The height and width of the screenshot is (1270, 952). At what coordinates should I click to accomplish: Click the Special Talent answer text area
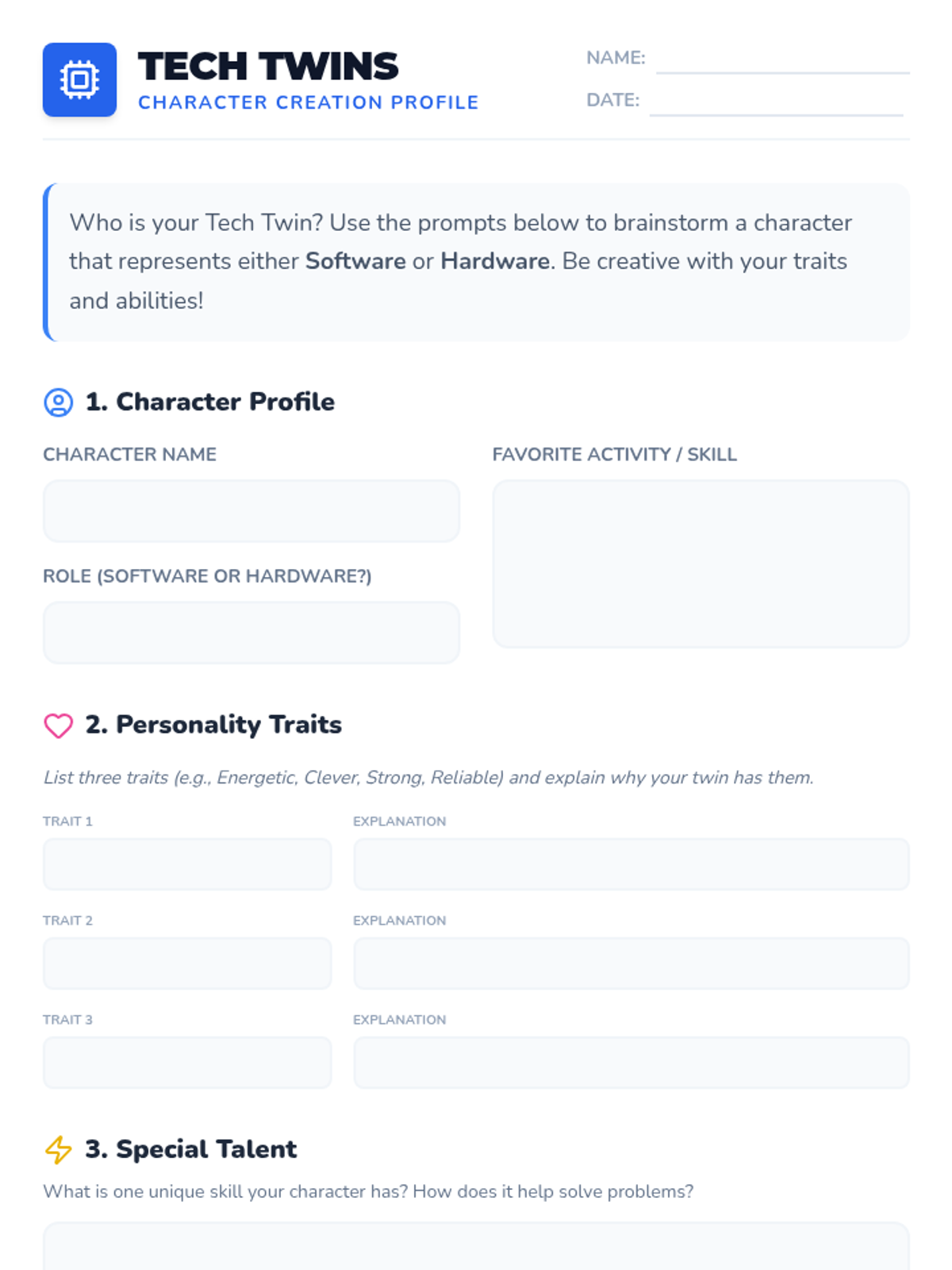(476, 1248)
